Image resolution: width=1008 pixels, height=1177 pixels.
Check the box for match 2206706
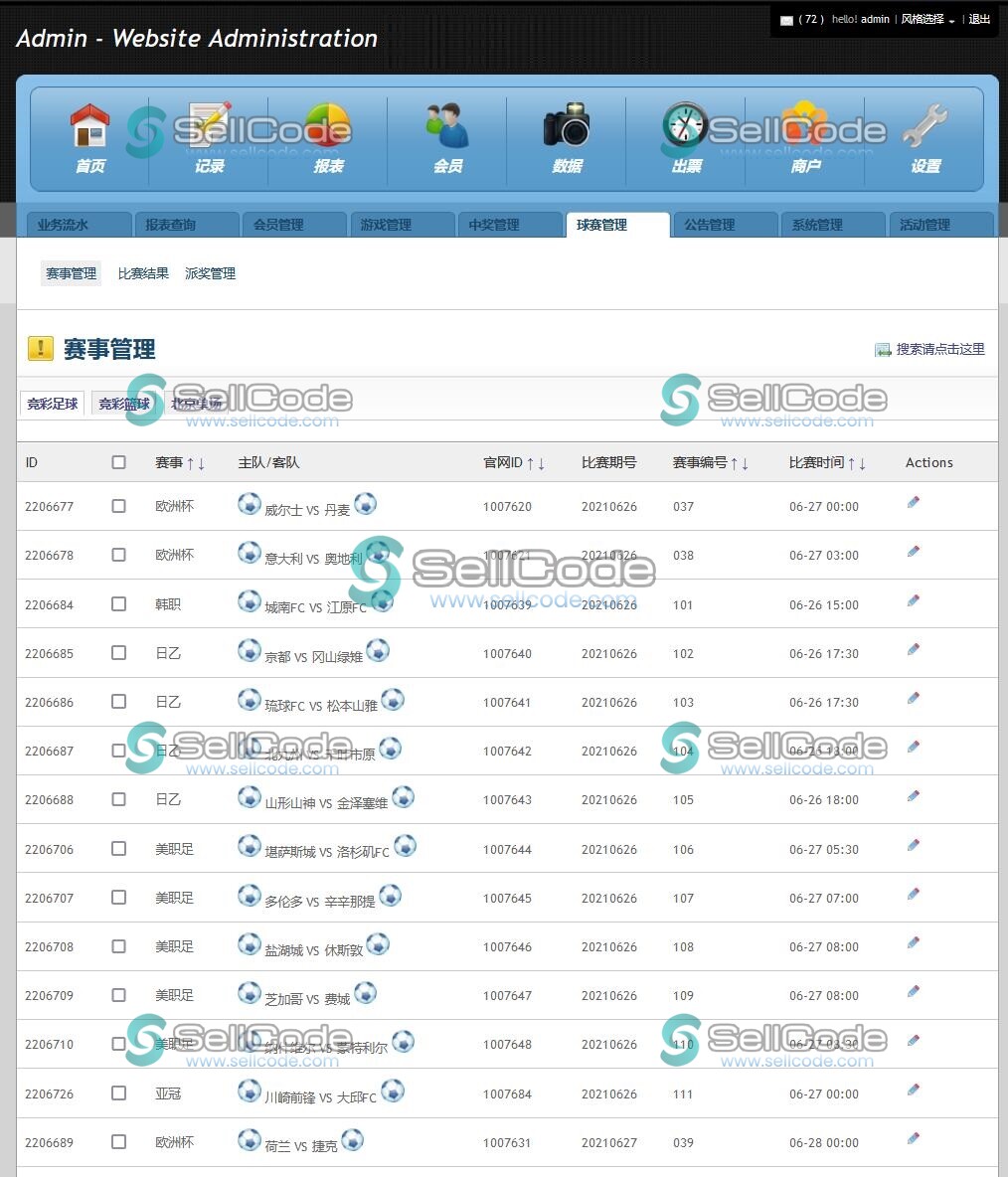[118, 848]
